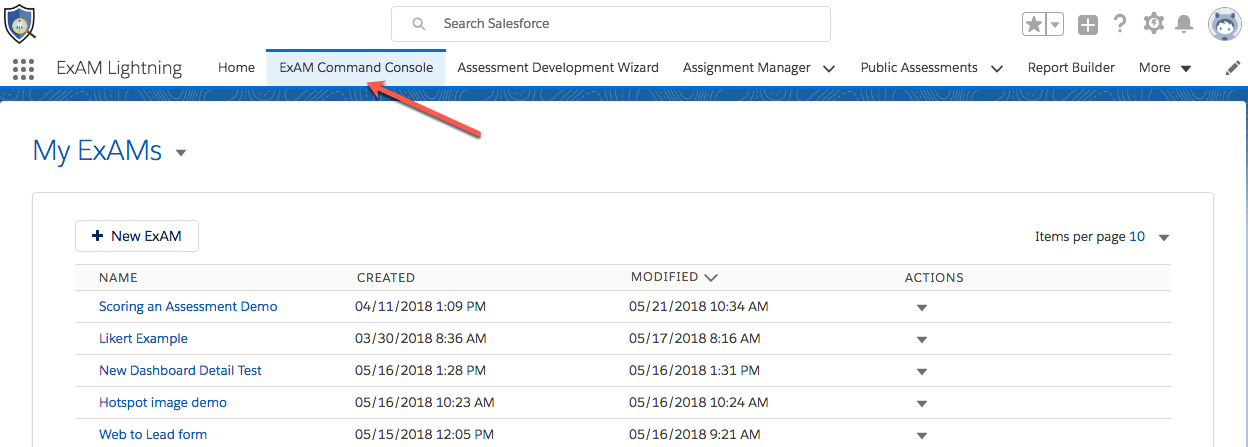1248x447 pixels.
Task: Open actions menu for Scoring an Assessment Demo
Action: (x=922, y=308)
